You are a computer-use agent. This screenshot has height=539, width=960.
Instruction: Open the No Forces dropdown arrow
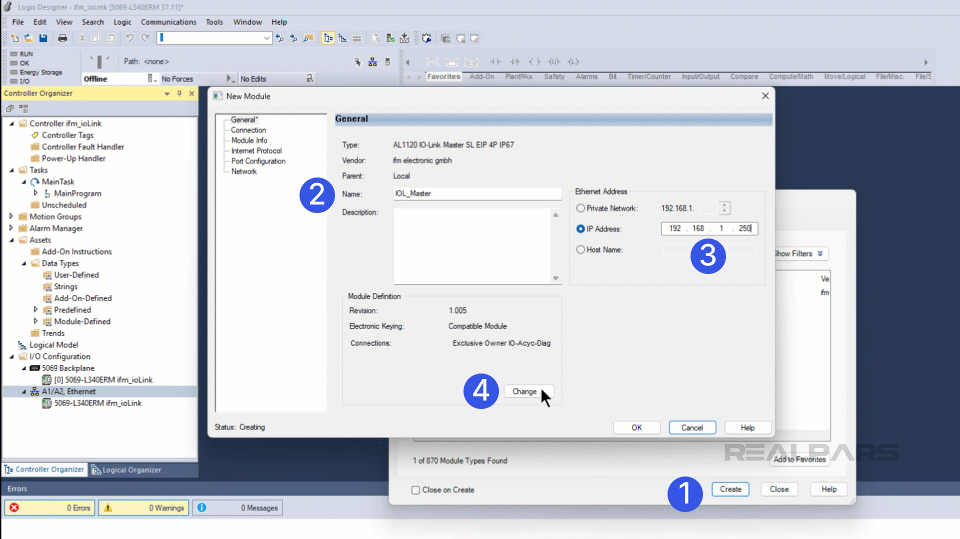(230, 78)
